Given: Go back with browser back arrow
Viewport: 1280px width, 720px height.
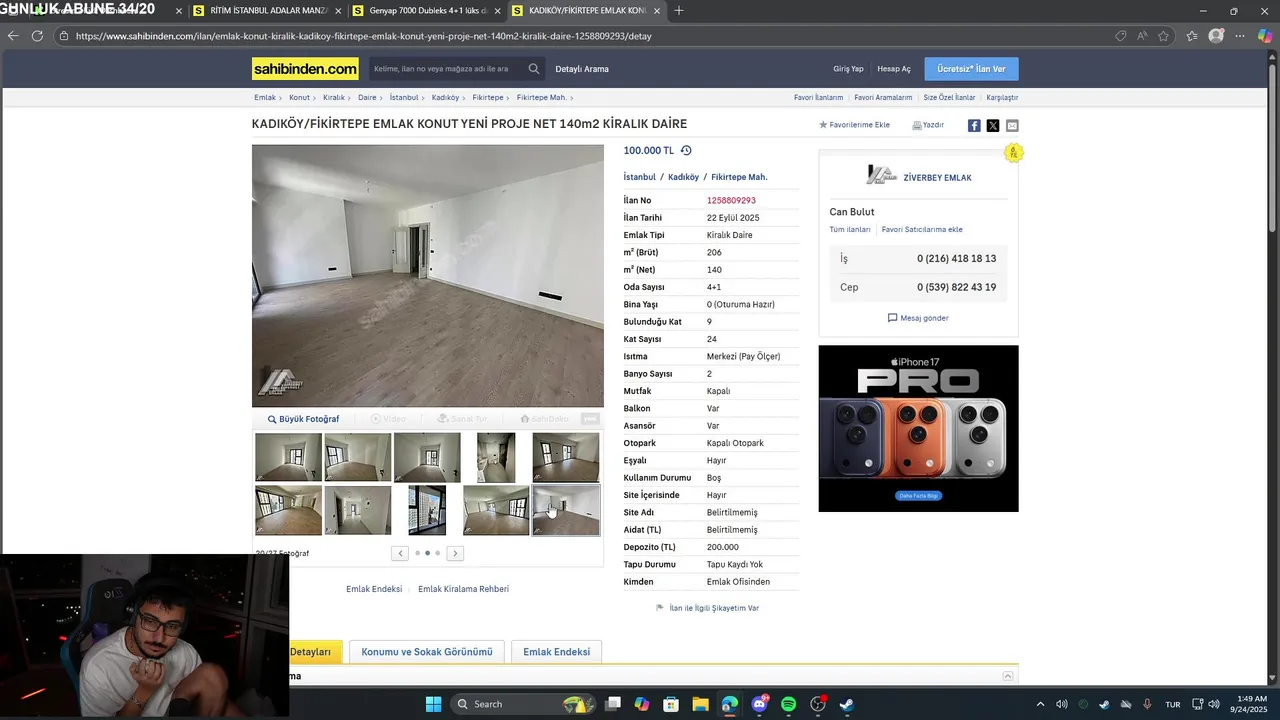Looking at the screenshot, I should pyautogui.click(x=13, y=36).
